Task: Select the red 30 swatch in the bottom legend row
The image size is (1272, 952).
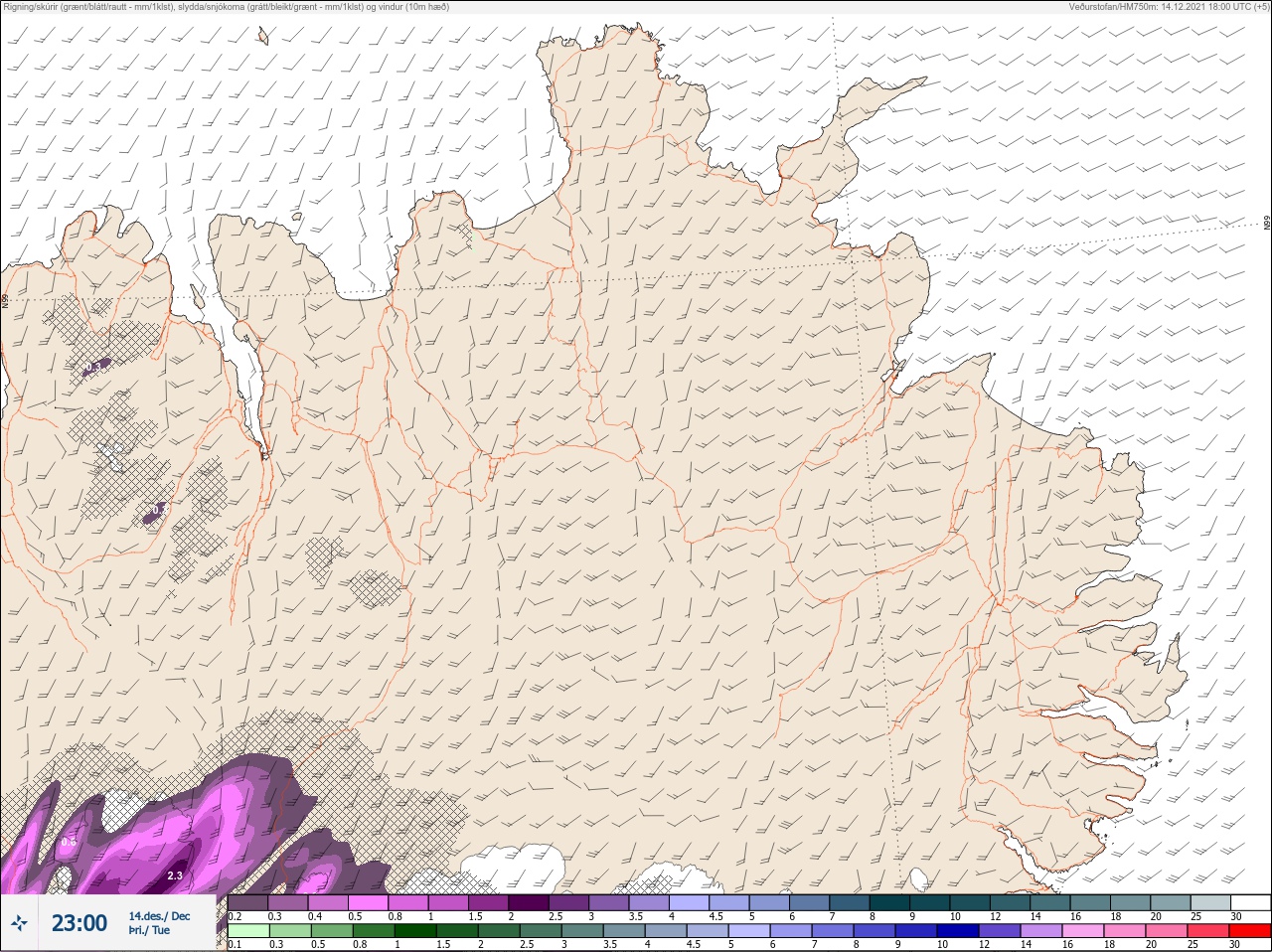Action: [x=1251, y=933]
